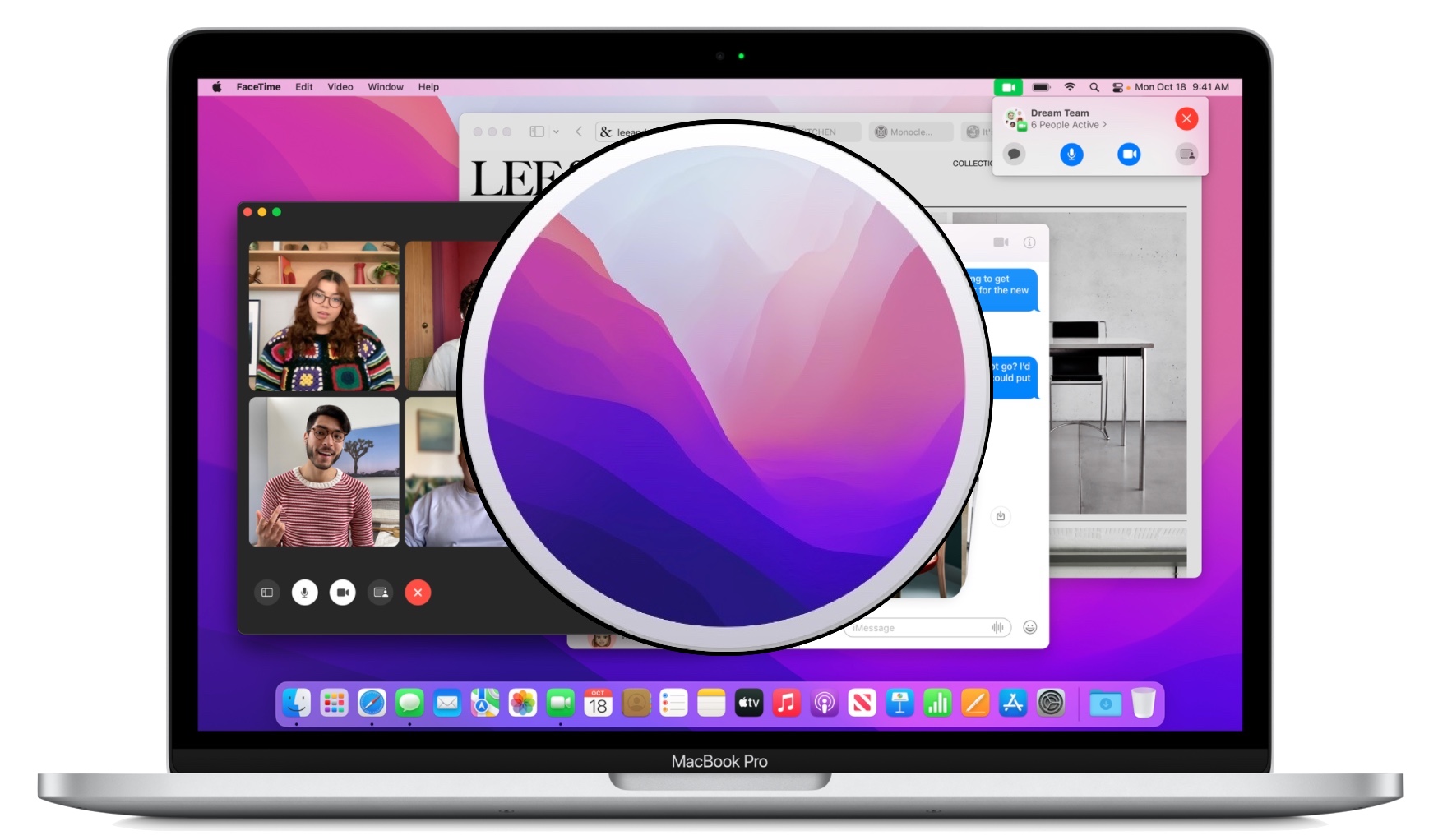Open Finder from the Dock
This screenshot has height=840, width=1452.
coord(297,704)
